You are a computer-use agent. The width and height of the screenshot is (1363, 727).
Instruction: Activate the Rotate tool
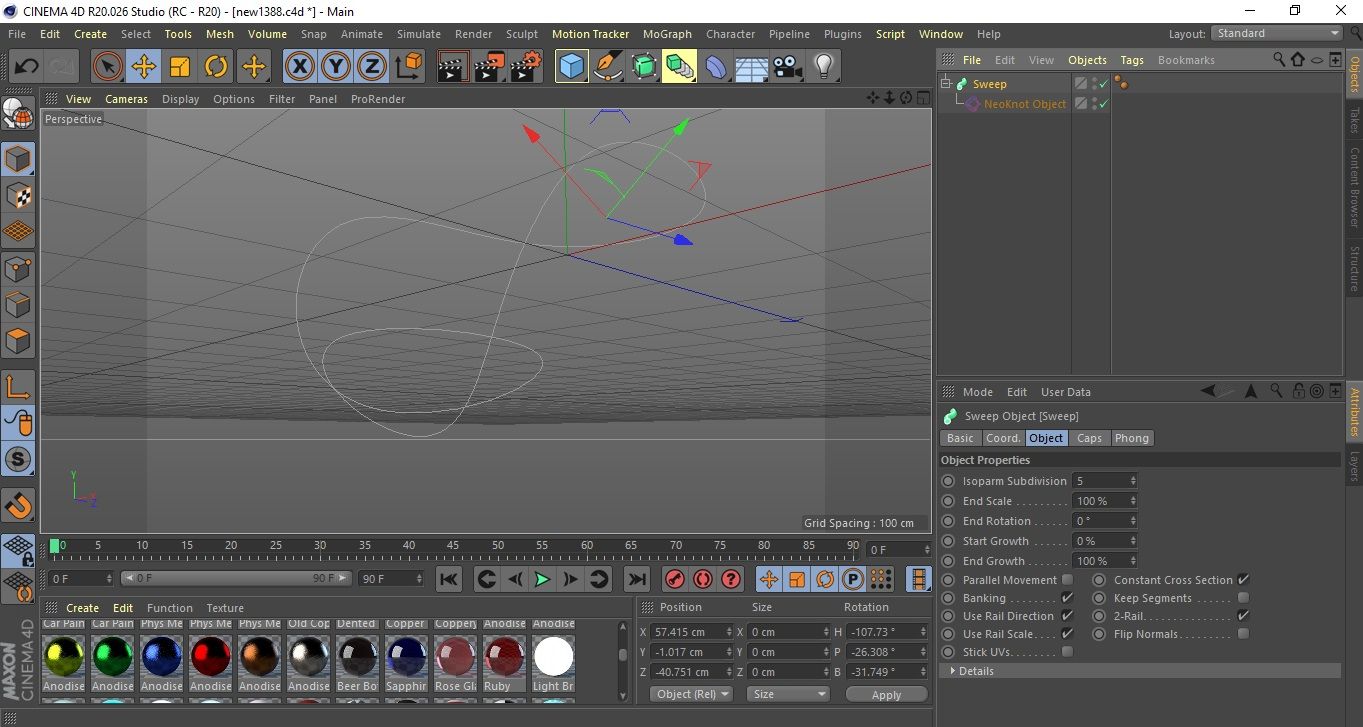(x=216, y=67)
